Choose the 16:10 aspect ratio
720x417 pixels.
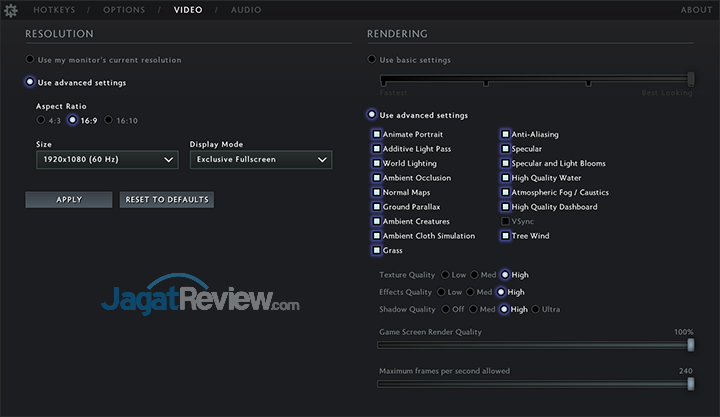[x=109, y=120]
